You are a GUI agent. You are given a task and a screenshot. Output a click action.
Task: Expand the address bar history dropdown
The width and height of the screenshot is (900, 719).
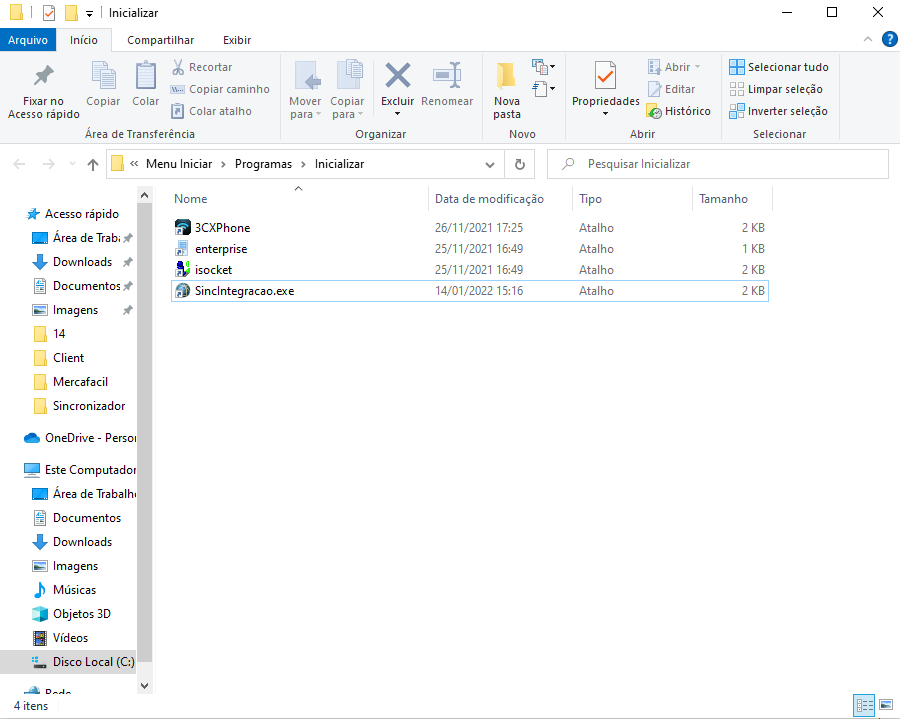[x=490, y=164]
